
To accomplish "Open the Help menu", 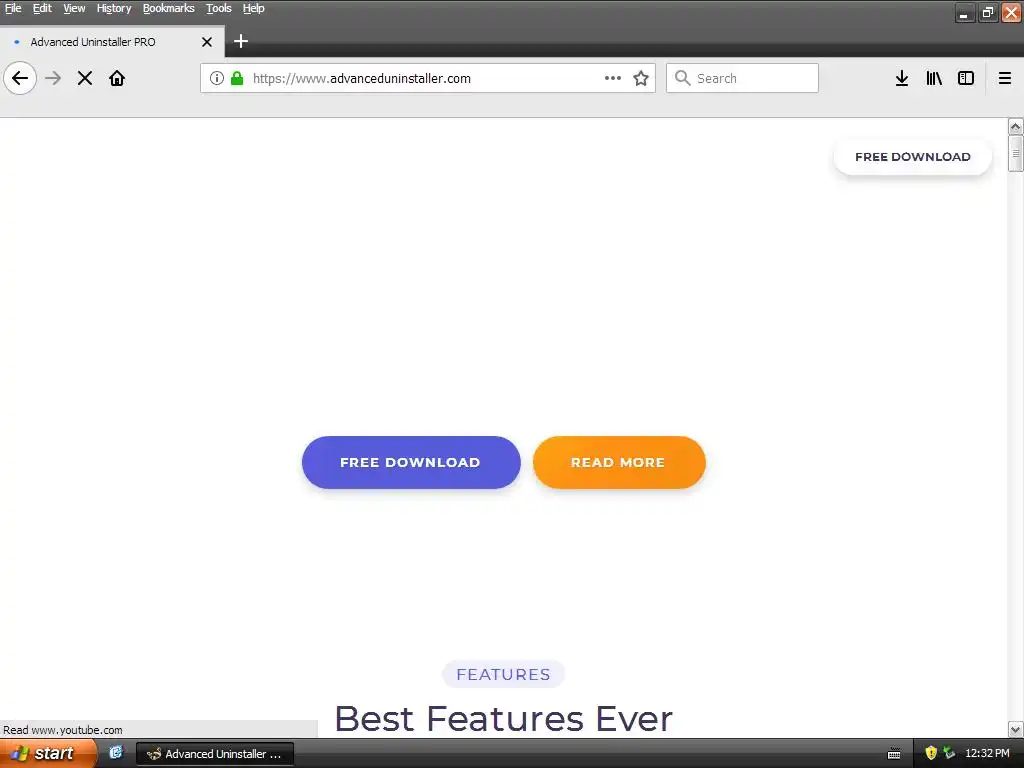I will (x=253, y=8).
